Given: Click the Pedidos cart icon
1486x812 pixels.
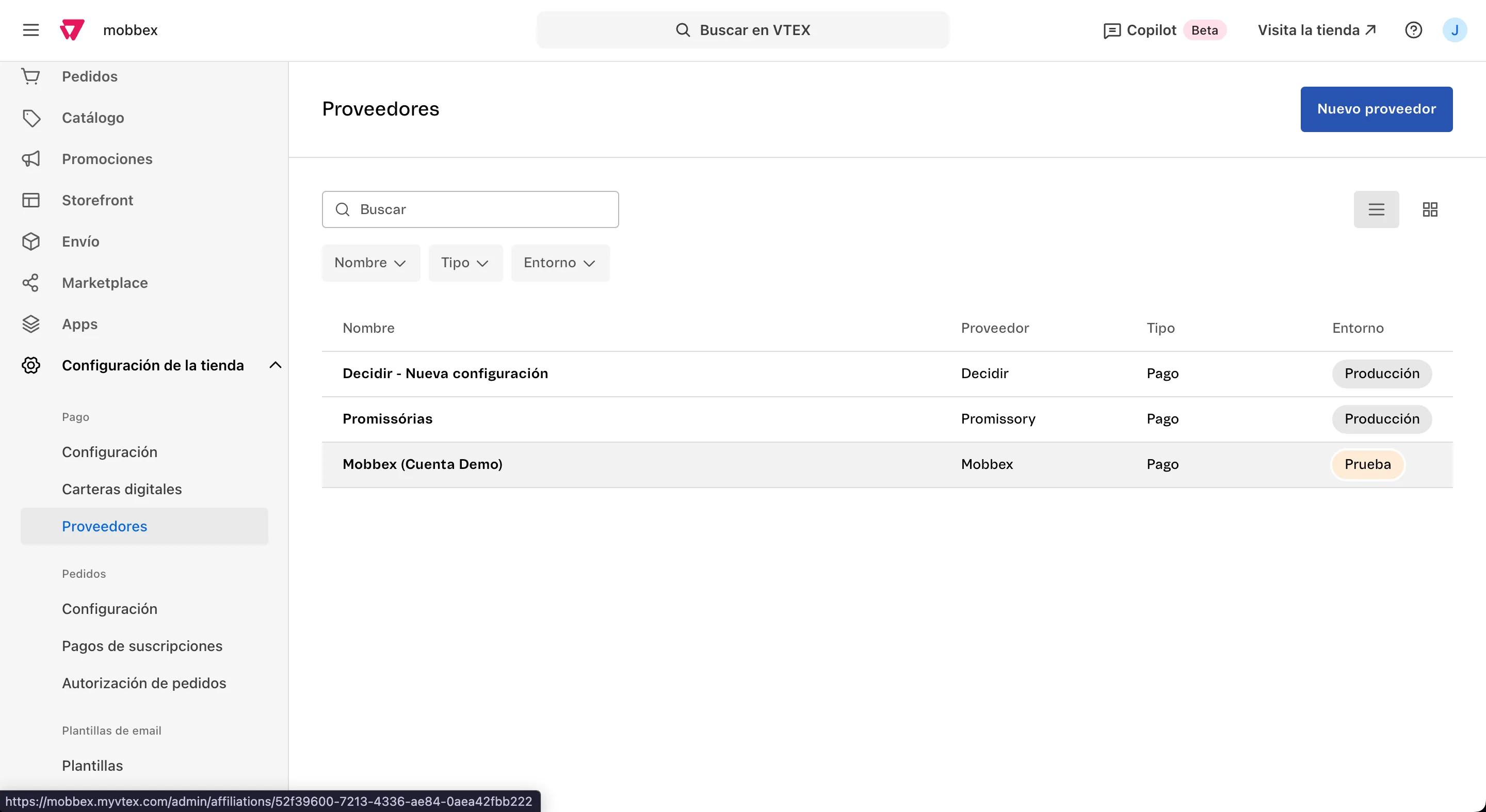Looking at the screenshot, I should tap(30, 76).
